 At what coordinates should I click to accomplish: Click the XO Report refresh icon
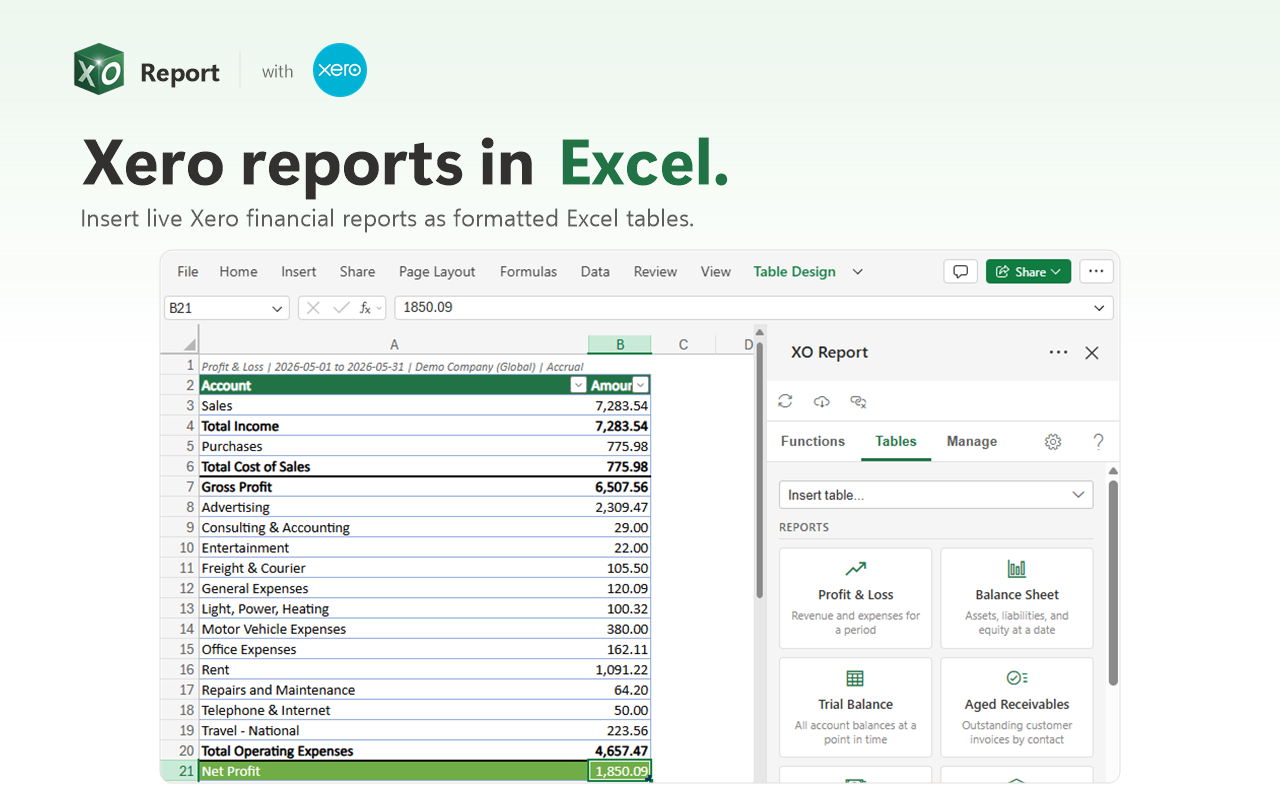coord(785,401)
